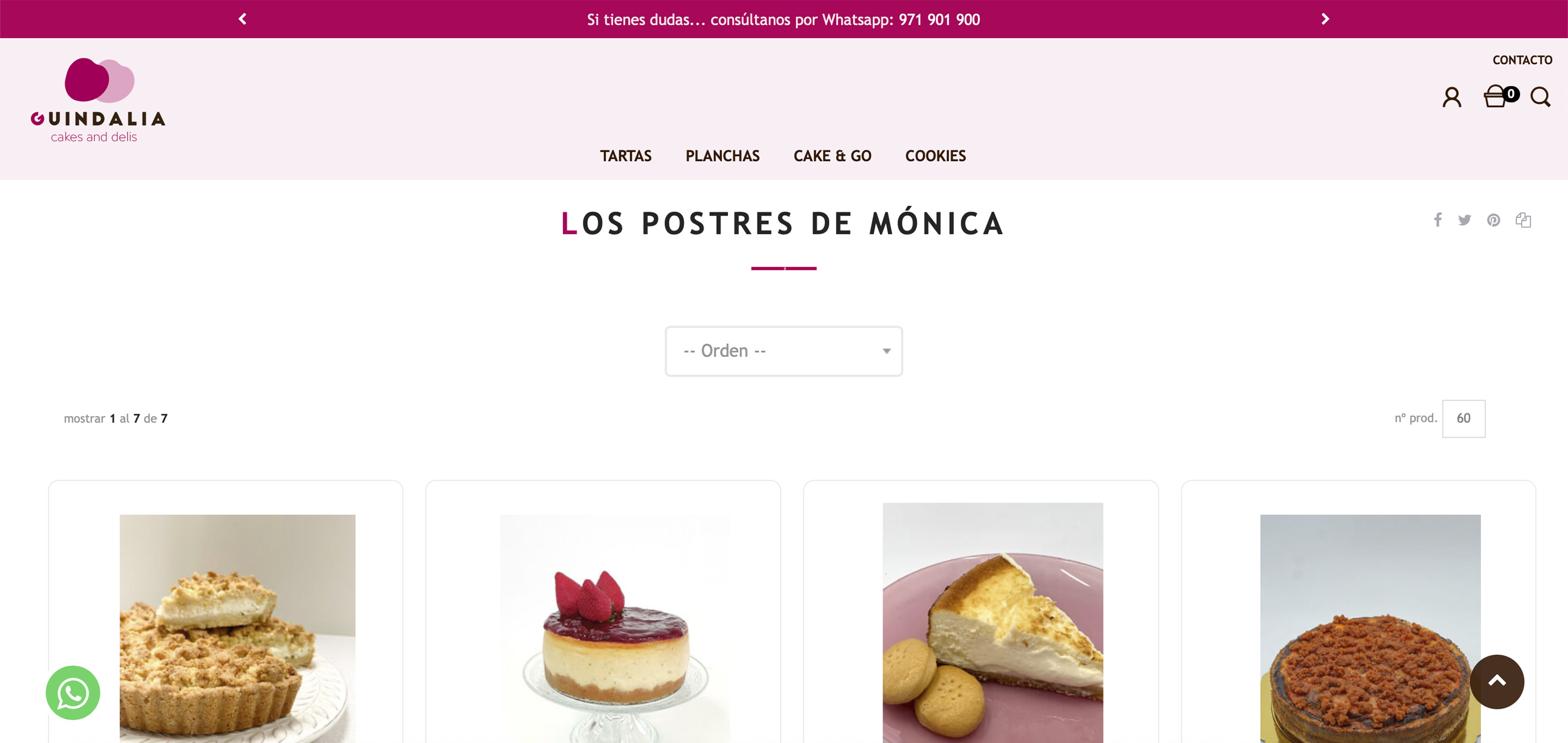Share page on Twitter
This screenshot has height=743, width=1568.
pos(1464,220)
